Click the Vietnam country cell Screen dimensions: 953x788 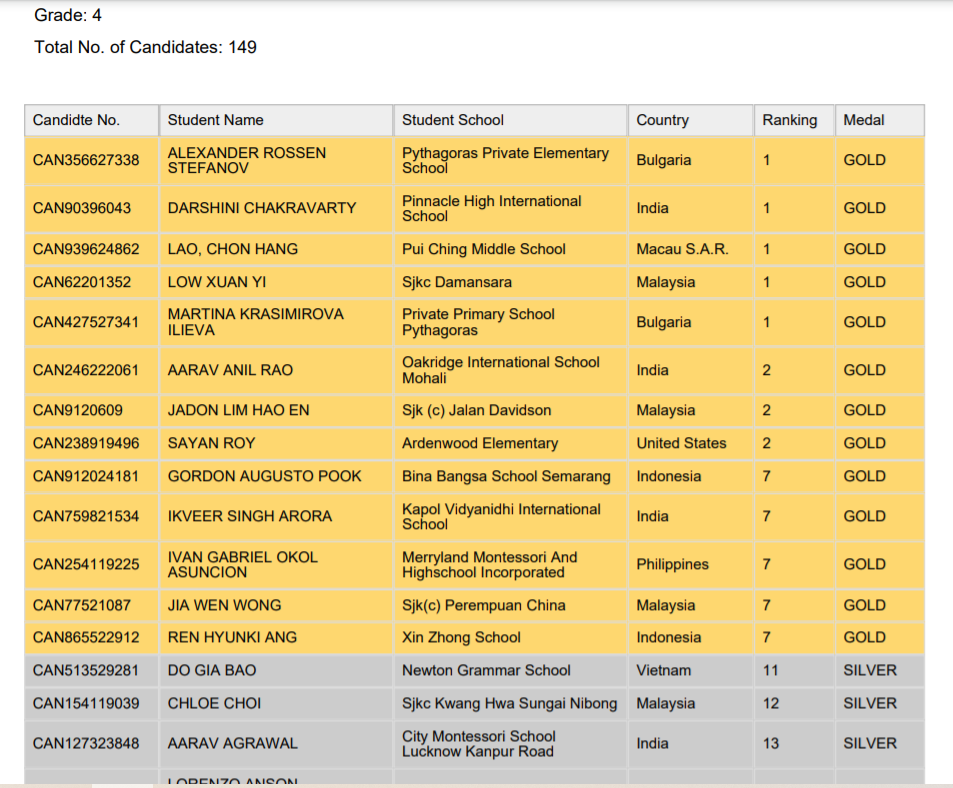pos(663,670)
